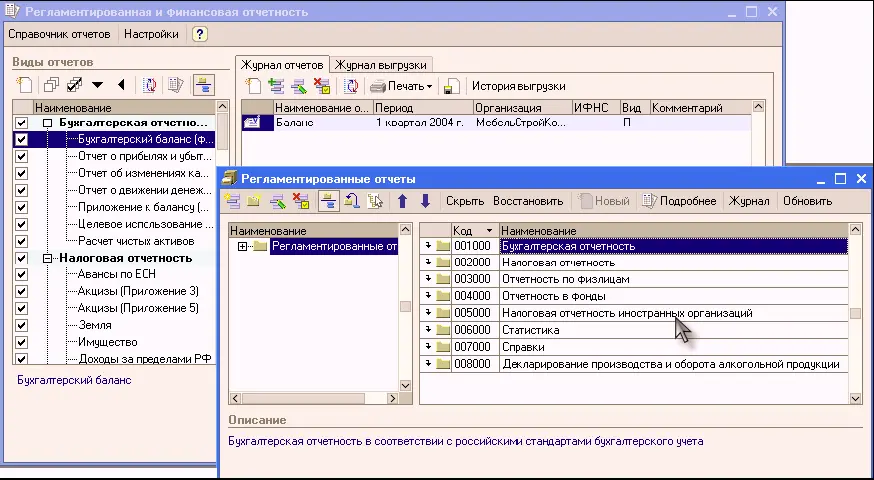Click the refresh icon in Виды отчетов toolbar
Screen dimensions: 874x480
click(x=149, y=85)
